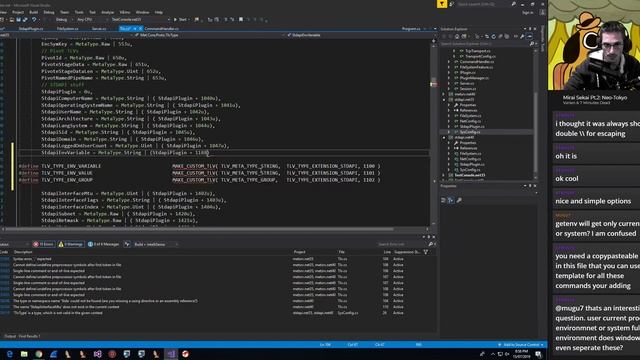Toggle the Errors filter button

coord(43,244)
